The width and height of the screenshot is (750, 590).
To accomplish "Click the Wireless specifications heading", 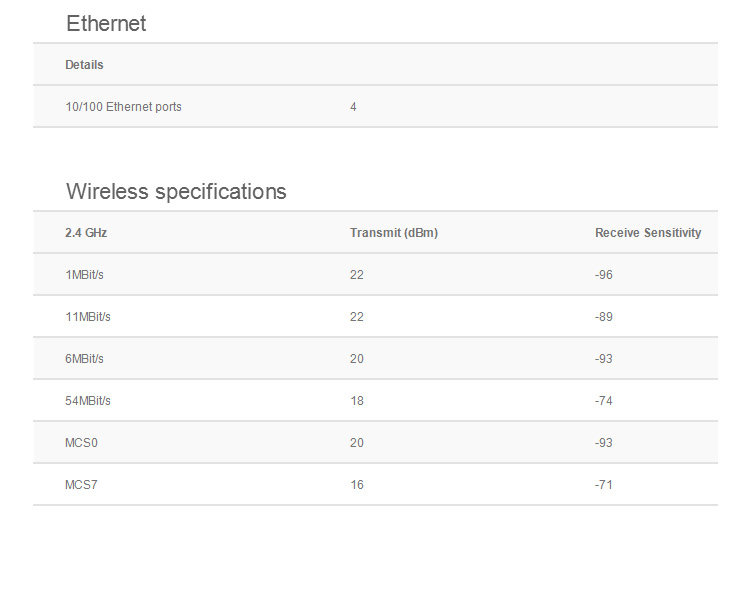I will (176, 192).
